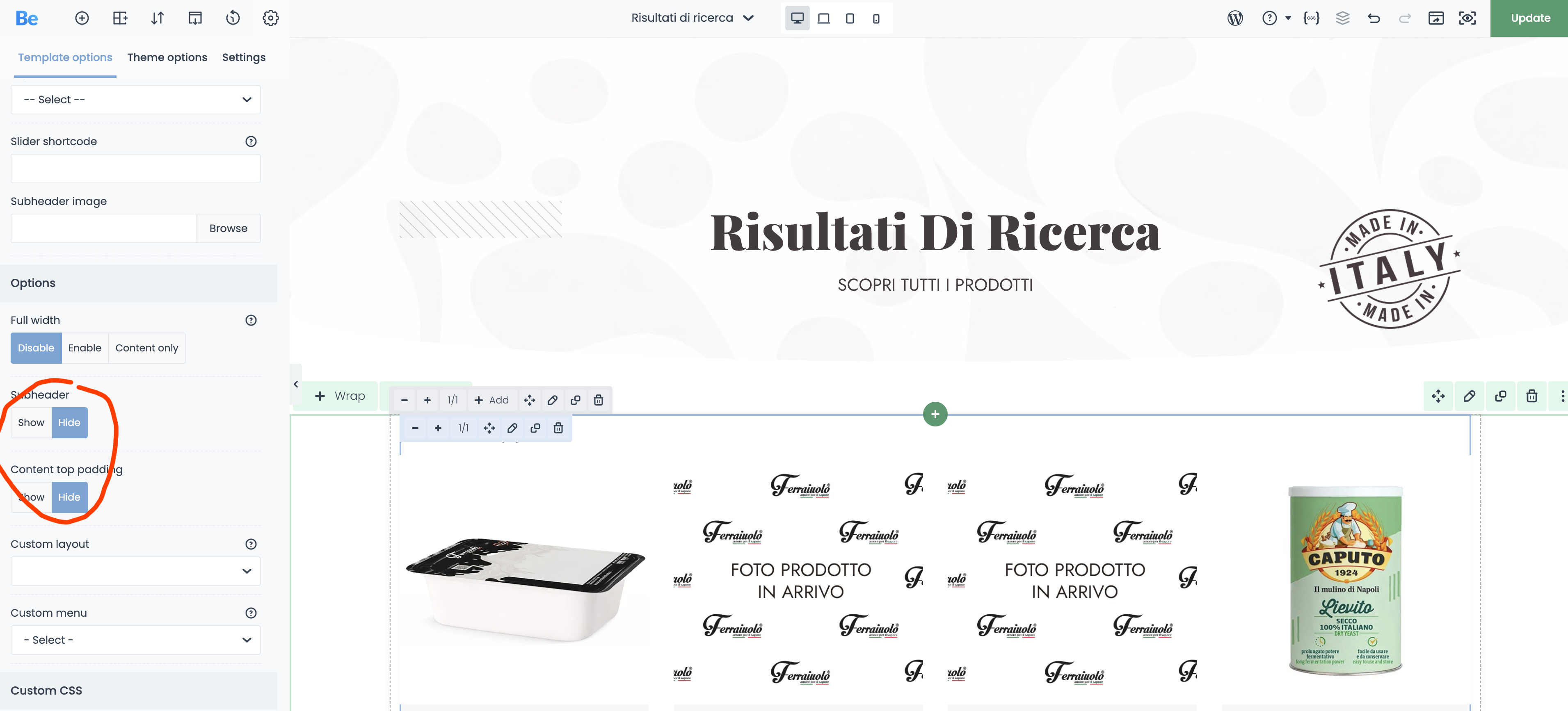Open the navigator layers icon

[1342, 18]
